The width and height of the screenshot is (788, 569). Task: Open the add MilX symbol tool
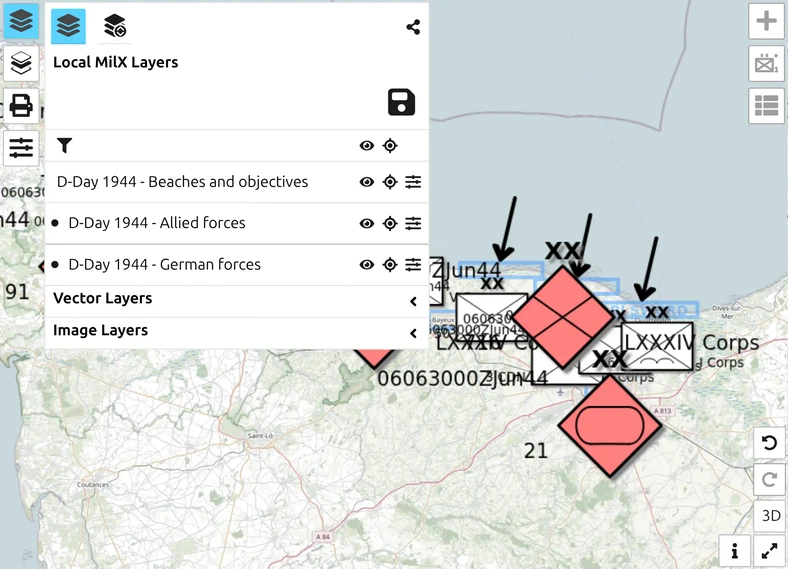766,63
